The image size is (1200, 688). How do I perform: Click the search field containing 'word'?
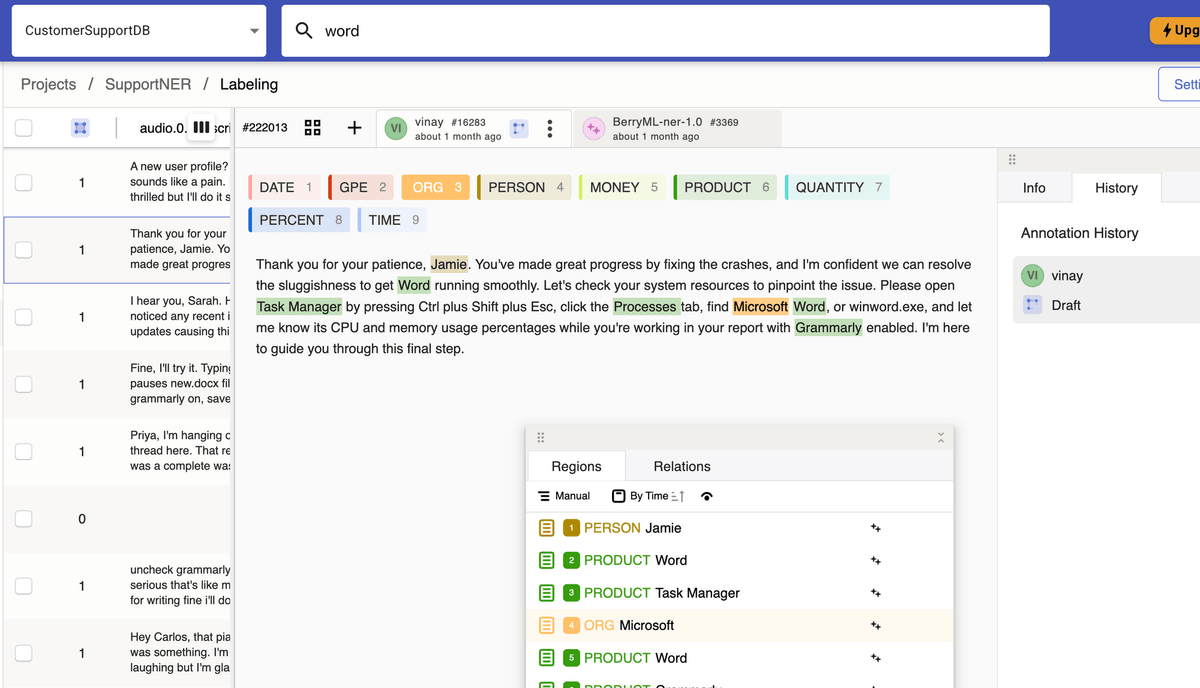click(680, 31)
